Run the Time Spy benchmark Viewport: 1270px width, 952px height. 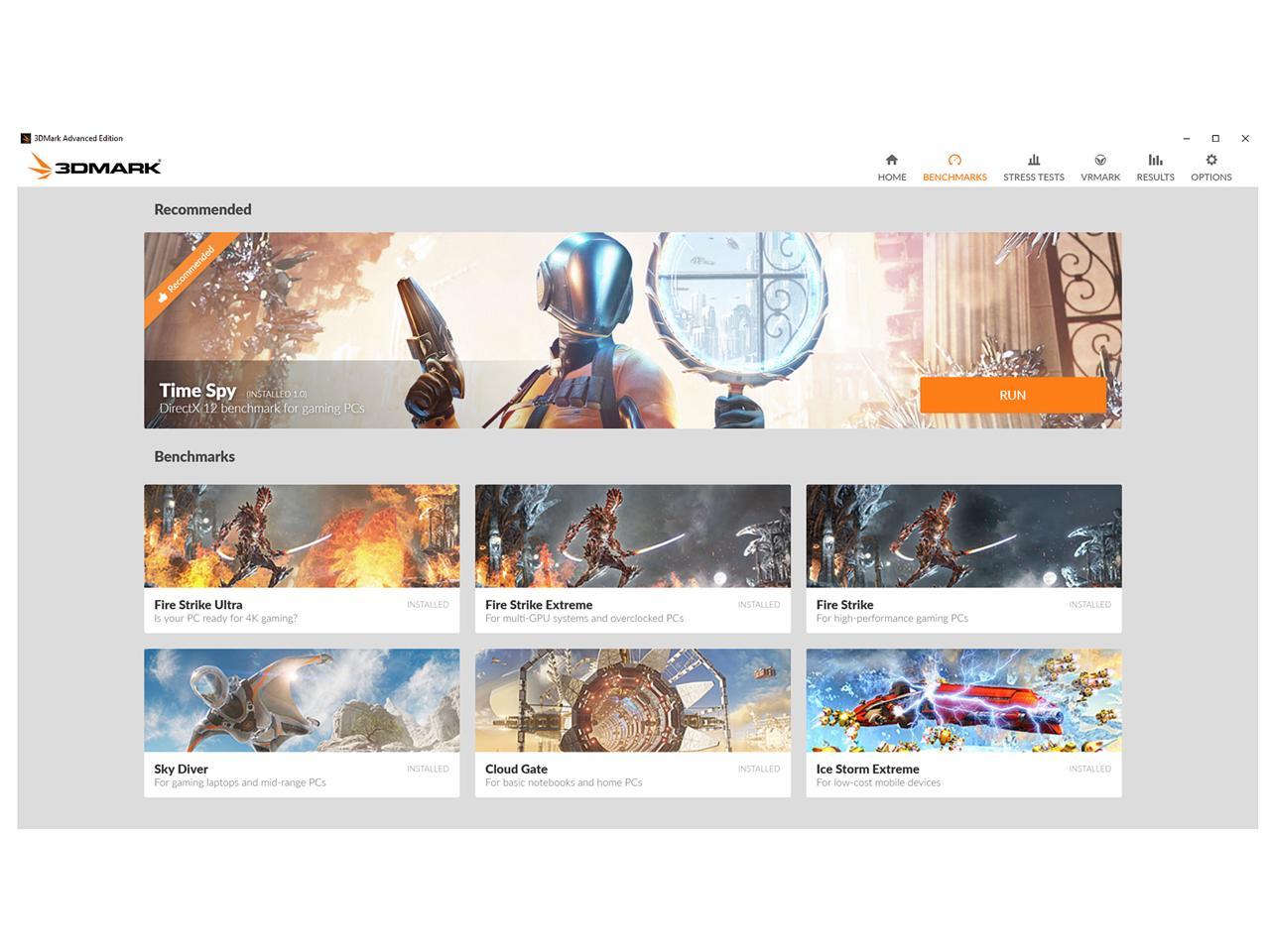[1012, 395]
